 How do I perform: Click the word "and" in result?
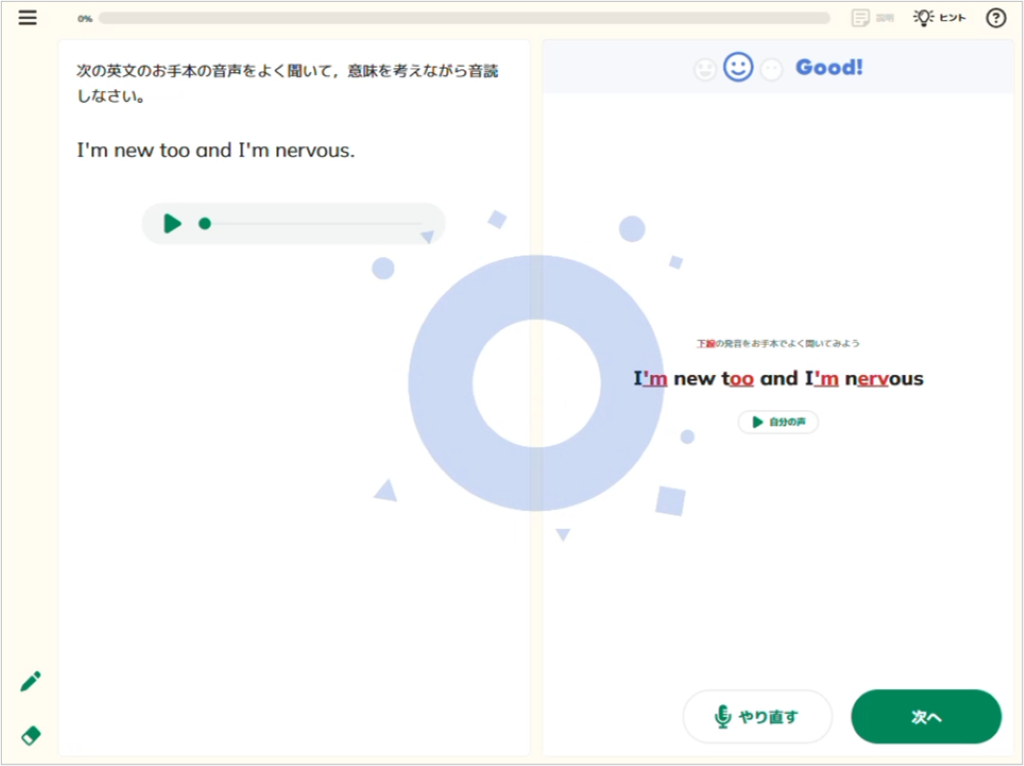point(779,378)
